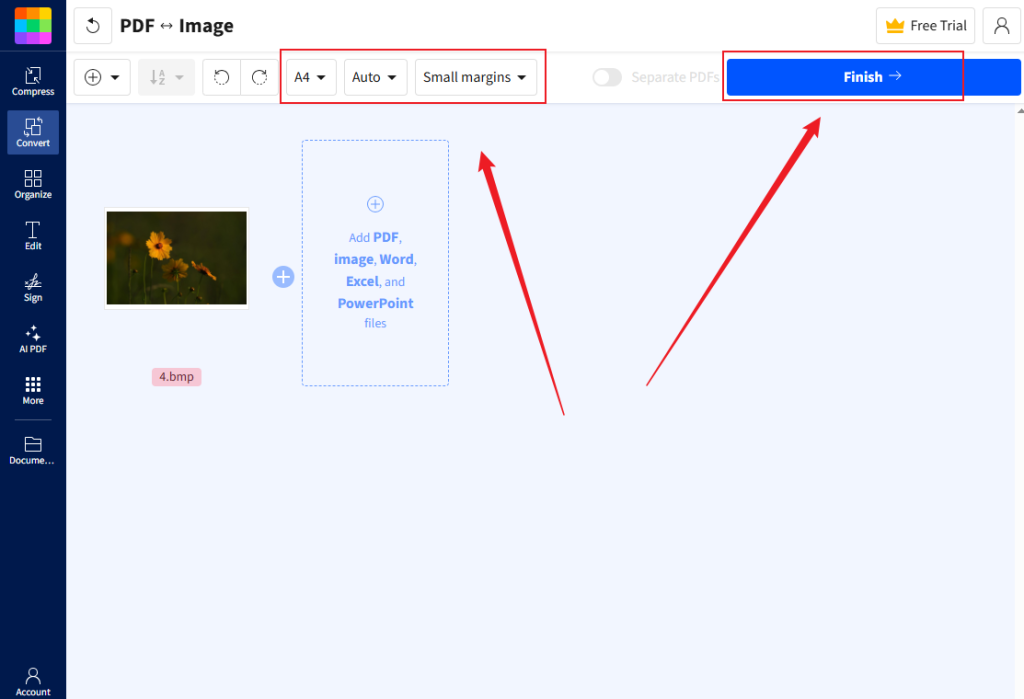The width and height of the screenshot is (1024, 699).
Task: Open the A4 page size dropdown
Action: tap(310, 76)
